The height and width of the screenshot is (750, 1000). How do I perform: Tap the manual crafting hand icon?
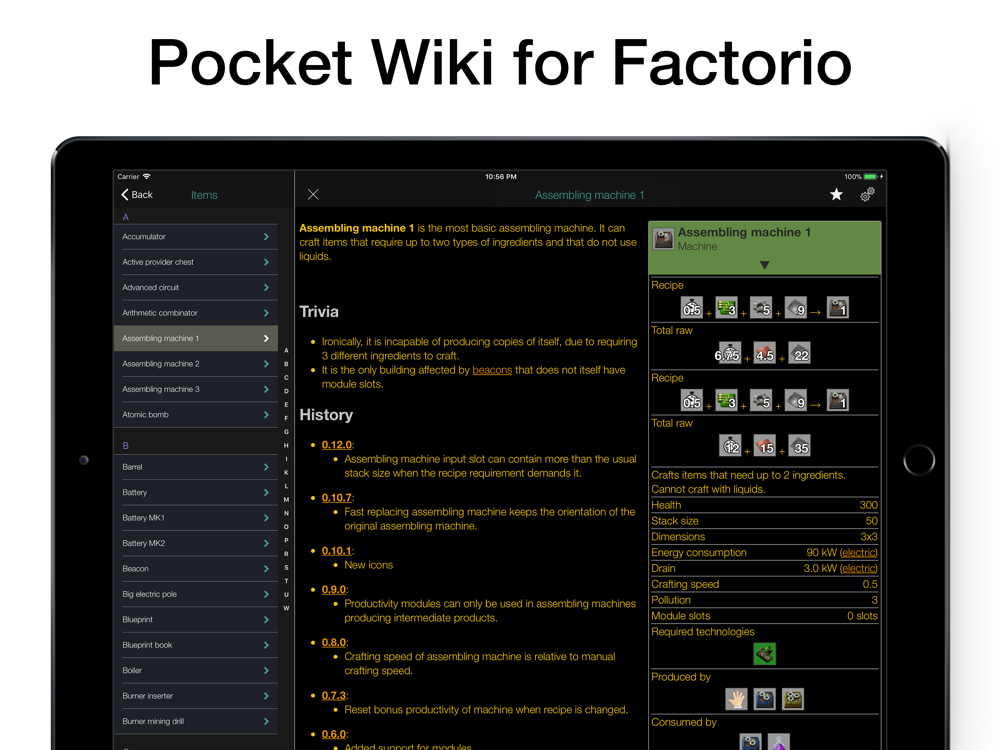tap(737, 699)
